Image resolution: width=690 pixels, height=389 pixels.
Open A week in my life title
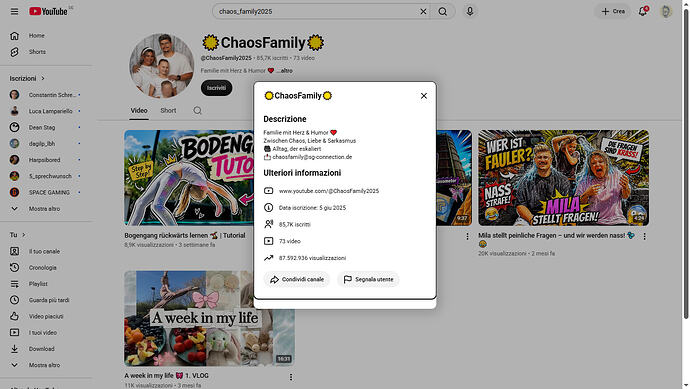tap(166, 376)
